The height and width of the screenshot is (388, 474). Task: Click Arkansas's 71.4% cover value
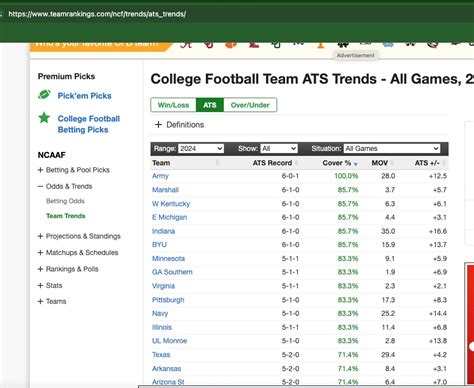coord(348,369)
